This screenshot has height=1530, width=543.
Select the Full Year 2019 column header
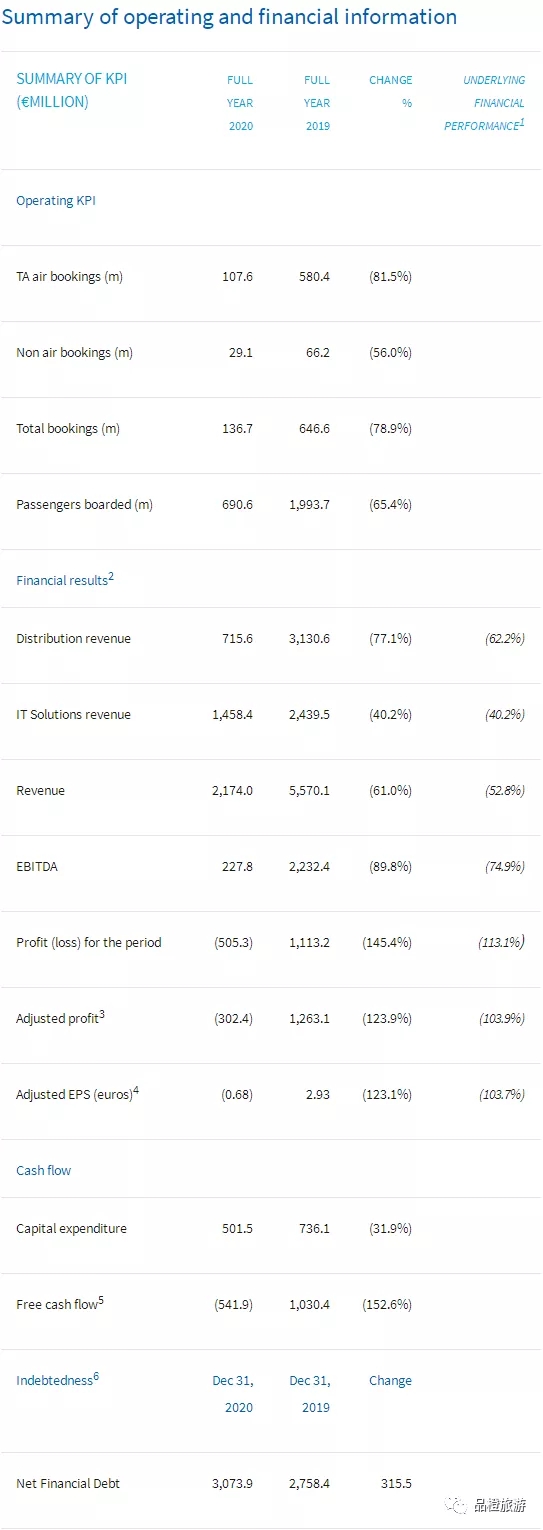click(x=317, y=103)
